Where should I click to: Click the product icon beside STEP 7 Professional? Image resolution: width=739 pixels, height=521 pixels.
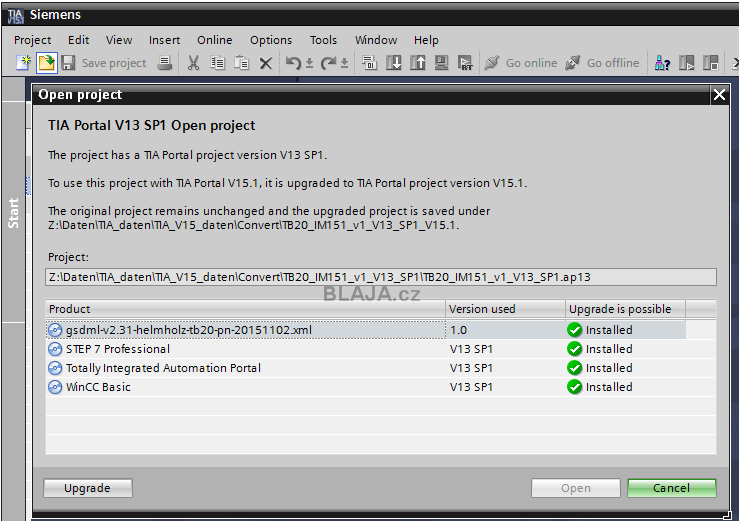[55, 349]
